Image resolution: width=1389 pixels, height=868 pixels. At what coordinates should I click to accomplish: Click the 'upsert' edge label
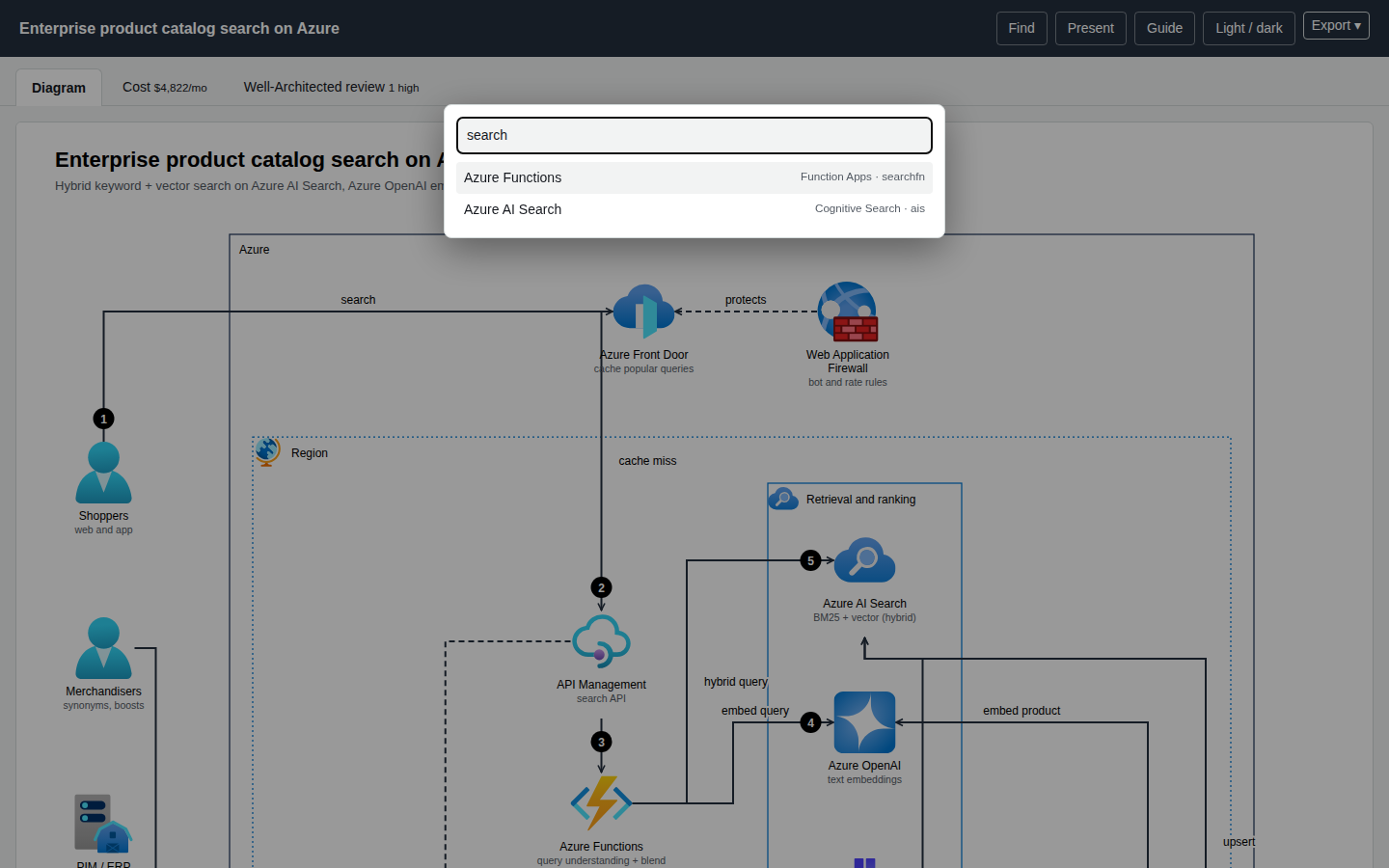(1239, 842)
